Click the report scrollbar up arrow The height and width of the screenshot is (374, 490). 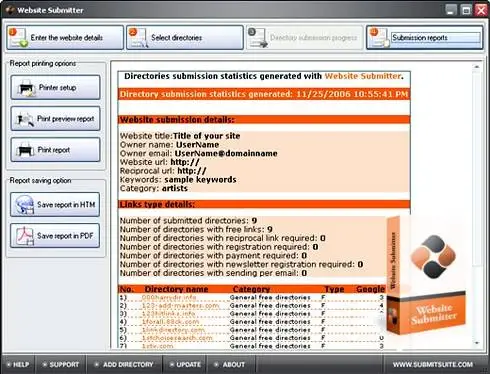477,67
